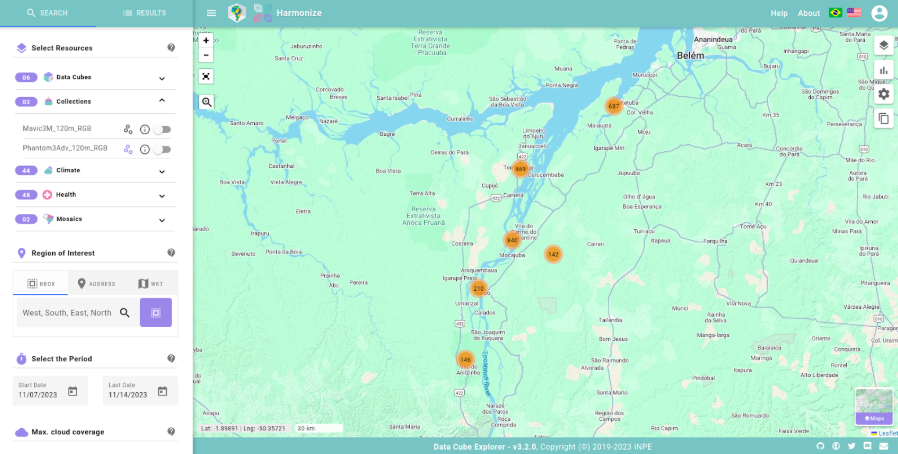Open the map layers panel icon
Viewport: 898px width, 454px height.
click(883, 46)
